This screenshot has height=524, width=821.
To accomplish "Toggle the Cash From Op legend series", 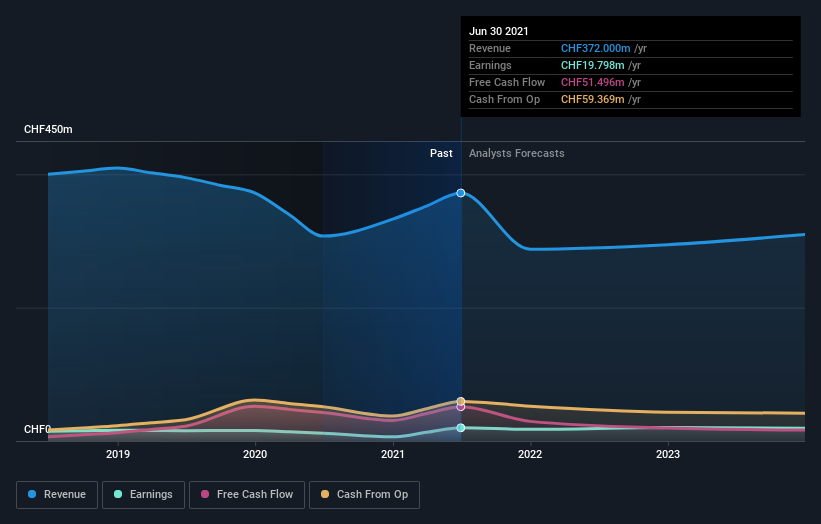I will click(x=364, y=495).
